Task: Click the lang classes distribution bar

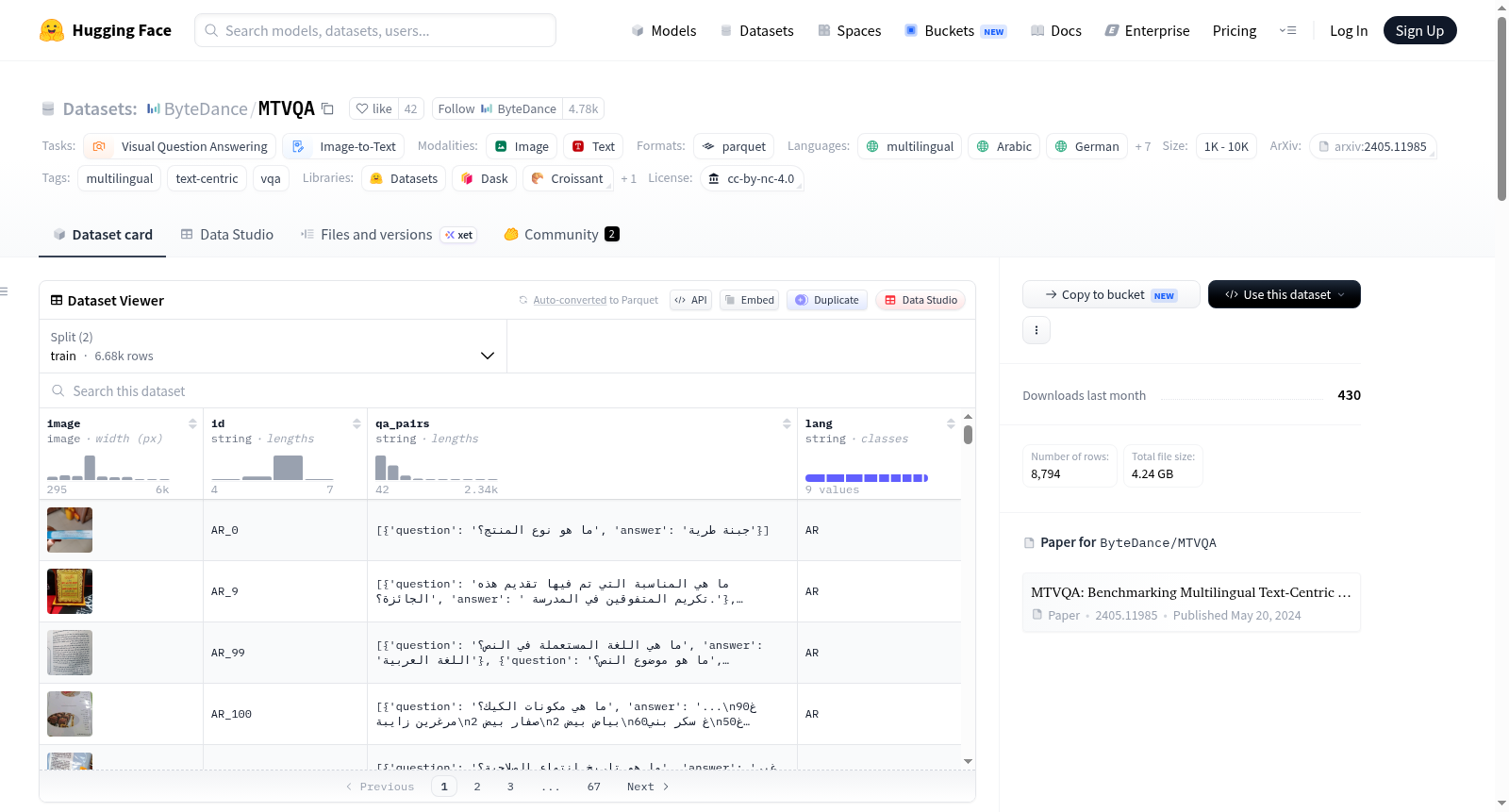Action: tap(867, 478)
